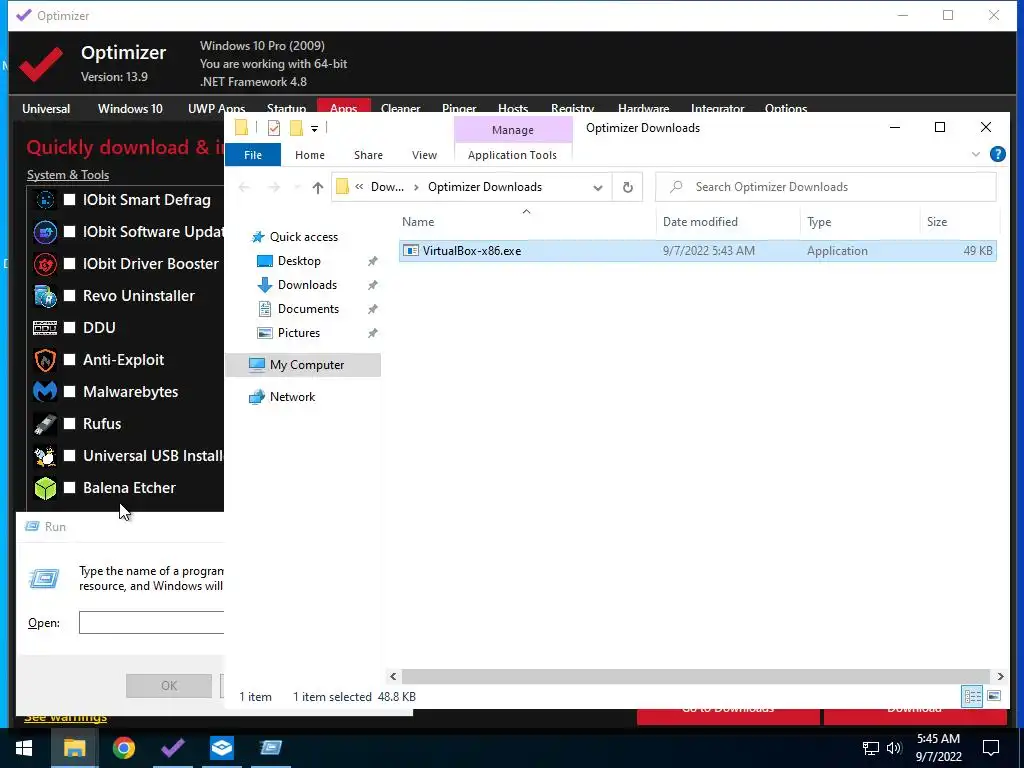The image size is (1024, 768).
Task: Click the VirtualBox taskbar icon
Action: click(x=221, y=748)
